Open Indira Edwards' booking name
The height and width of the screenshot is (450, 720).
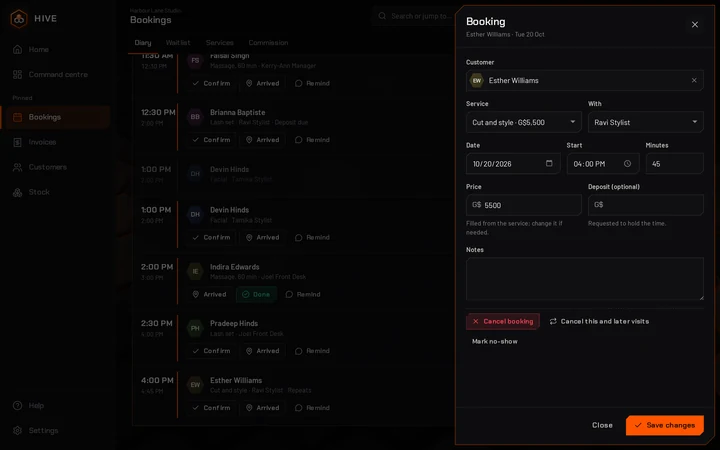pyautogui.click(x=235, y=267)
